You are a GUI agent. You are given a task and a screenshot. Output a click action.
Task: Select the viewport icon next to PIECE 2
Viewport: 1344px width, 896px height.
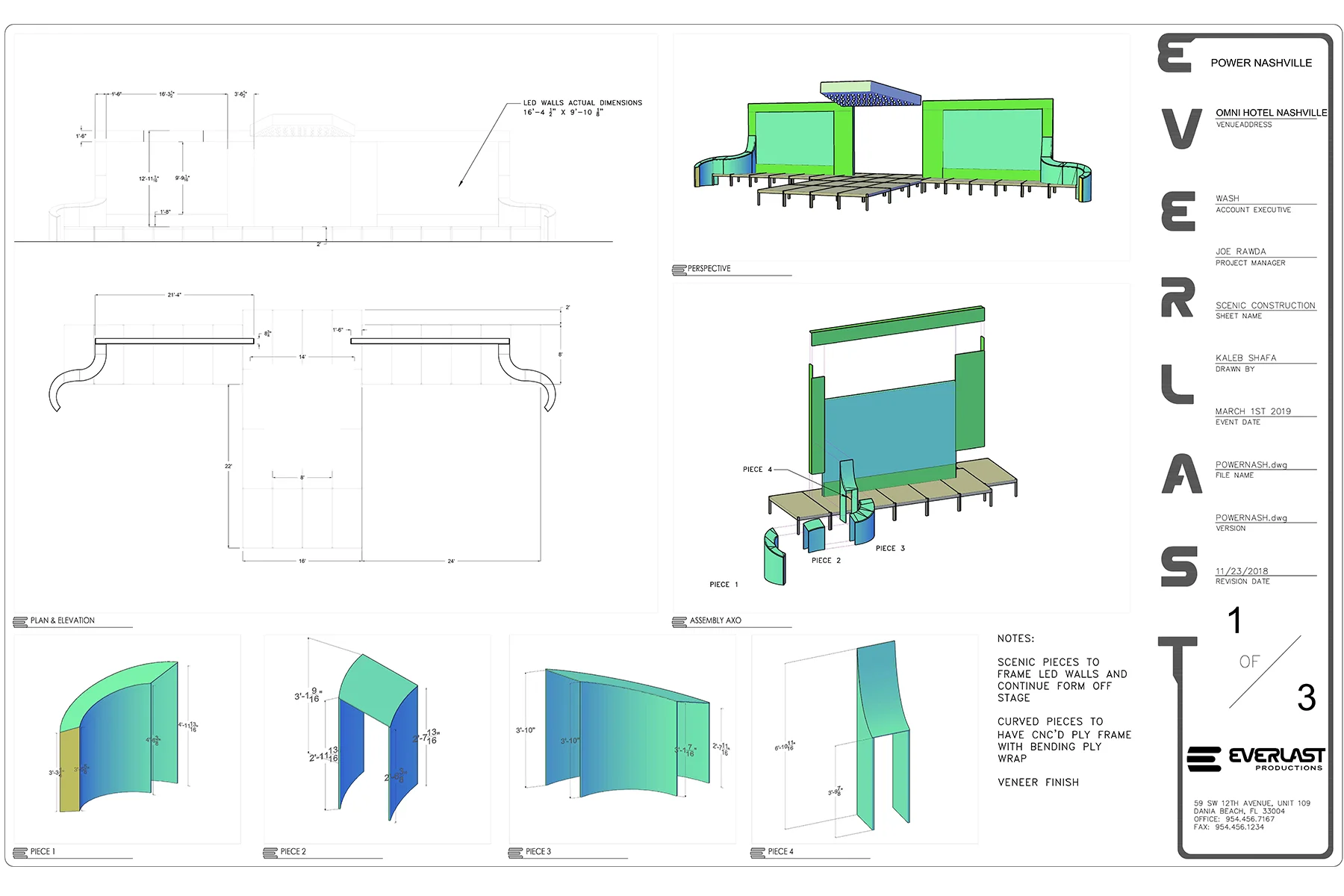270,850
